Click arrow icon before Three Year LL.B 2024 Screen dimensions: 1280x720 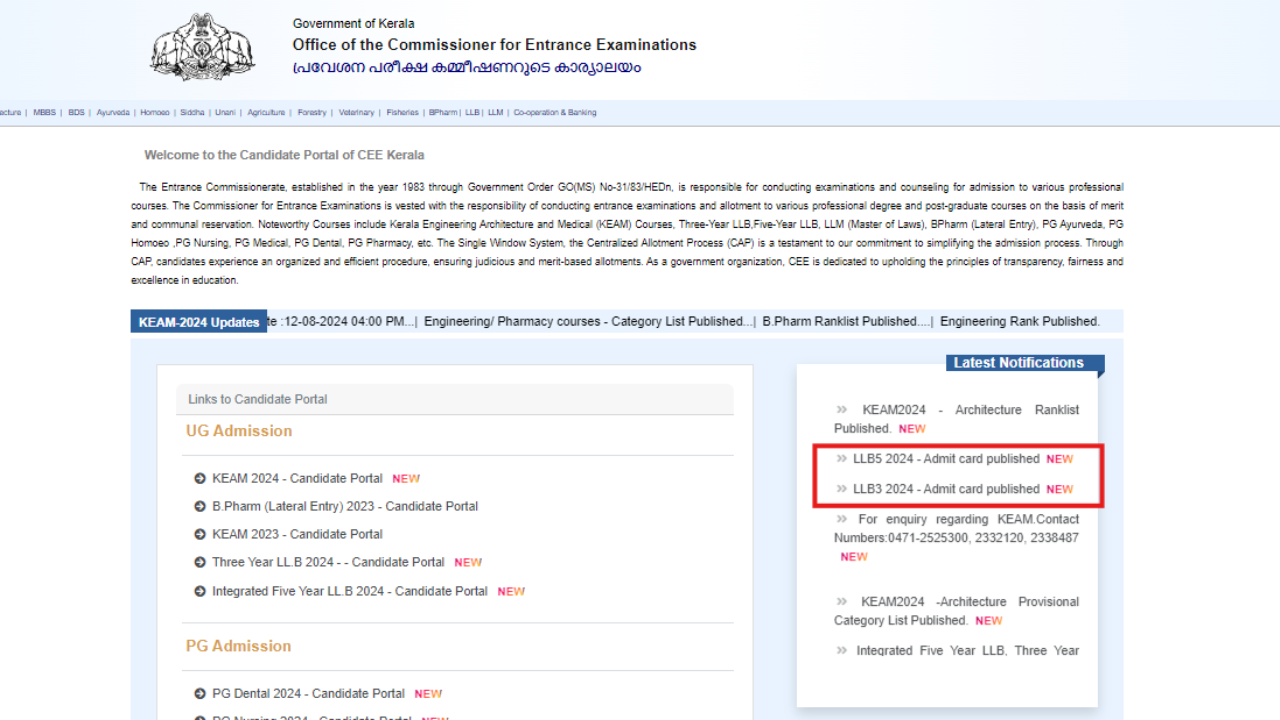coord(200,563)
